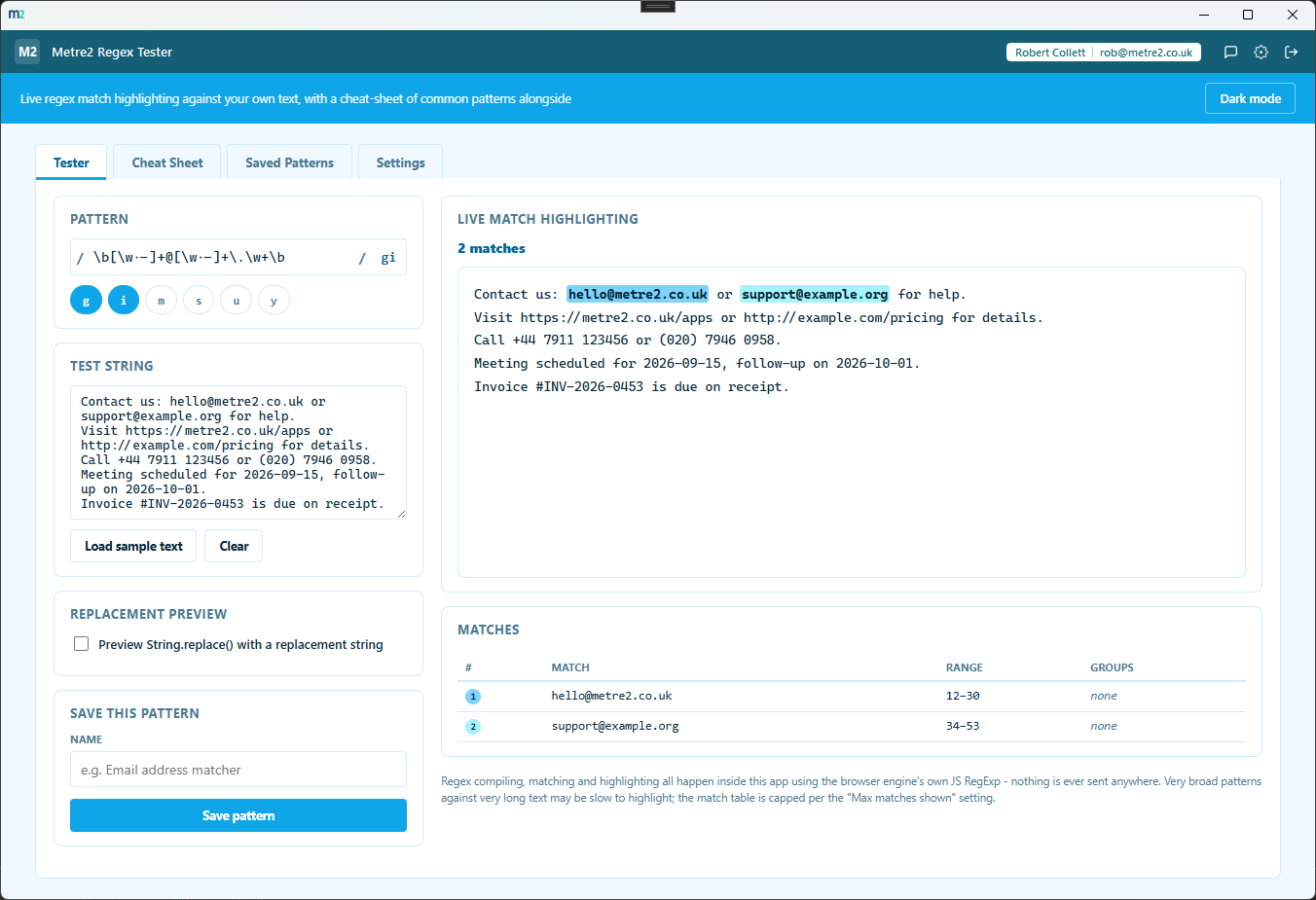Enable the unicode 'u' flag
This screenshot has width=1316, height=900.
[236, 301]
